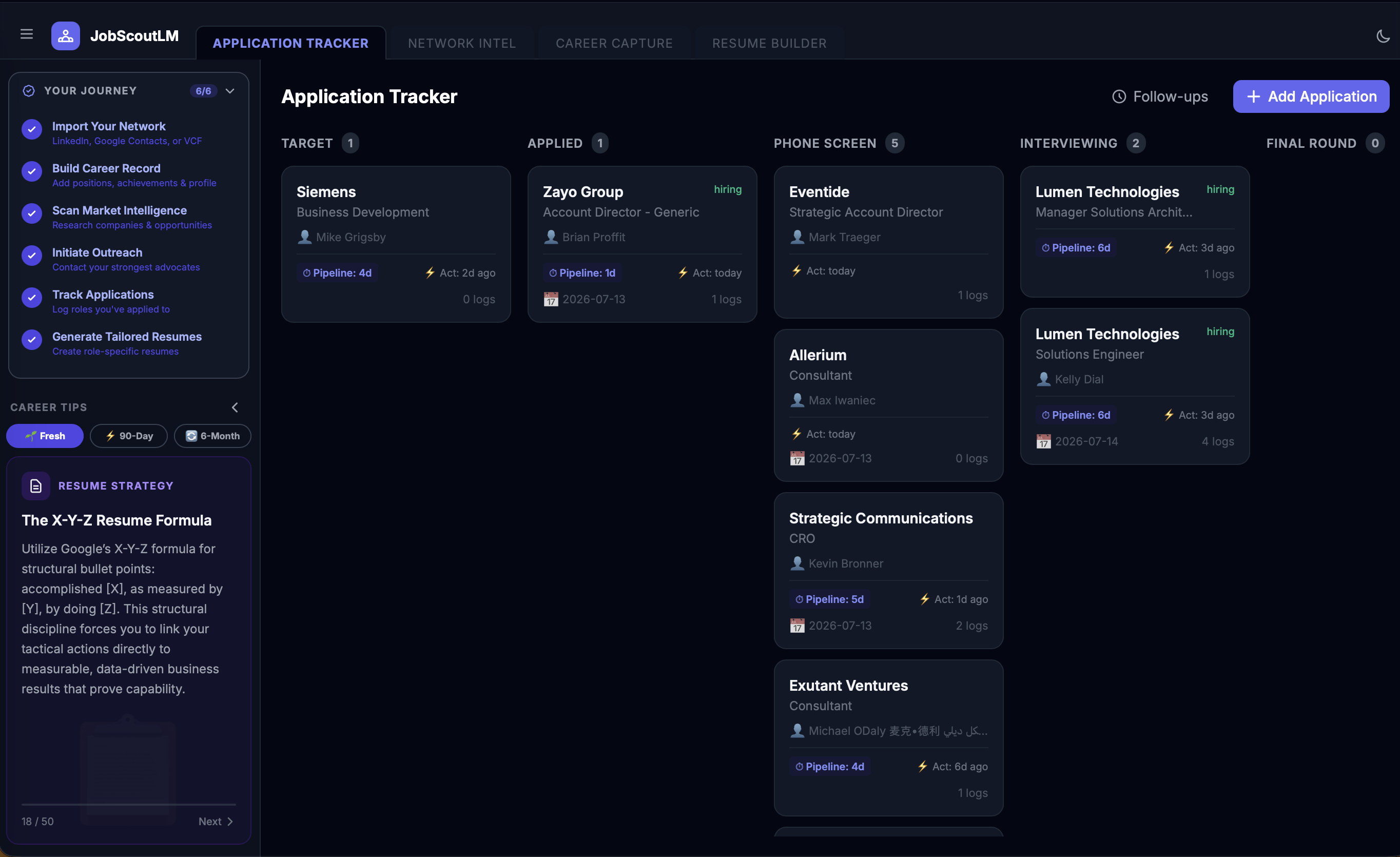
Task: Toggle the Track Applications checkmark
Action: pos(32,298)
